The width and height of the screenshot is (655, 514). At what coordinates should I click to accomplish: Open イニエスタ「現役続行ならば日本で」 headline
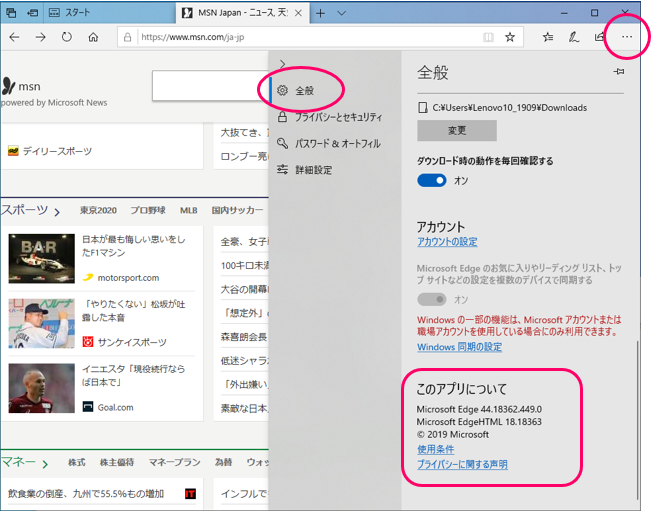133,375
